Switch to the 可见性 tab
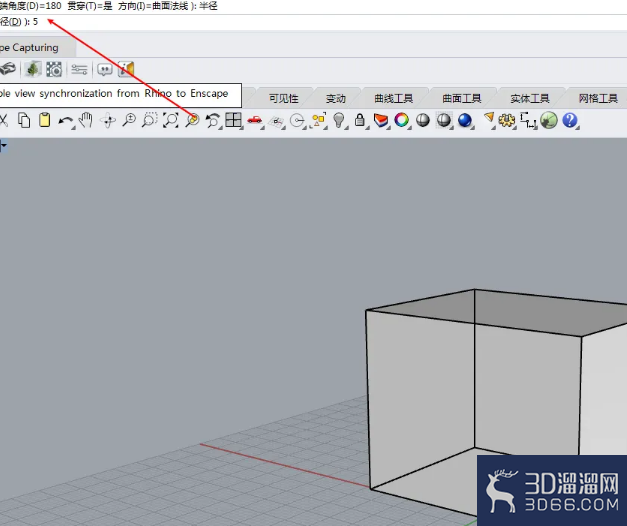Screen dimensions: 627x526 point(284,98)
